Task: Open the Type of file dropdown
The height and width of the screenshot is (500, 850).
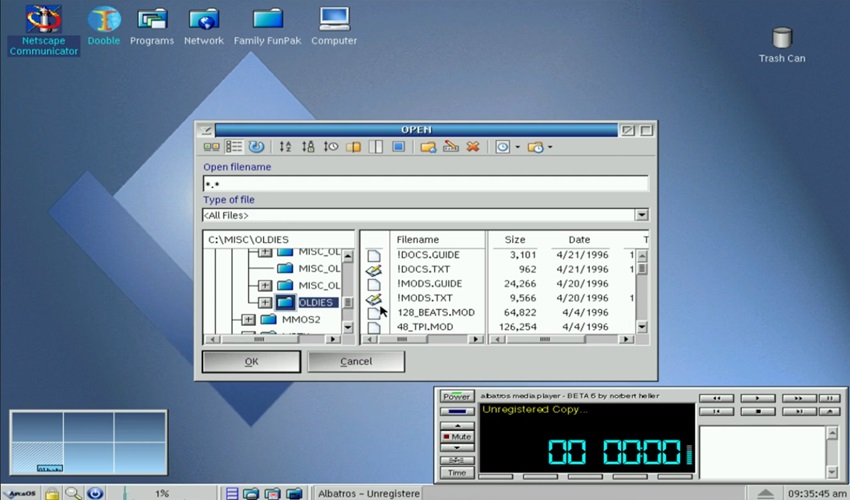Action: coord(642,215)
